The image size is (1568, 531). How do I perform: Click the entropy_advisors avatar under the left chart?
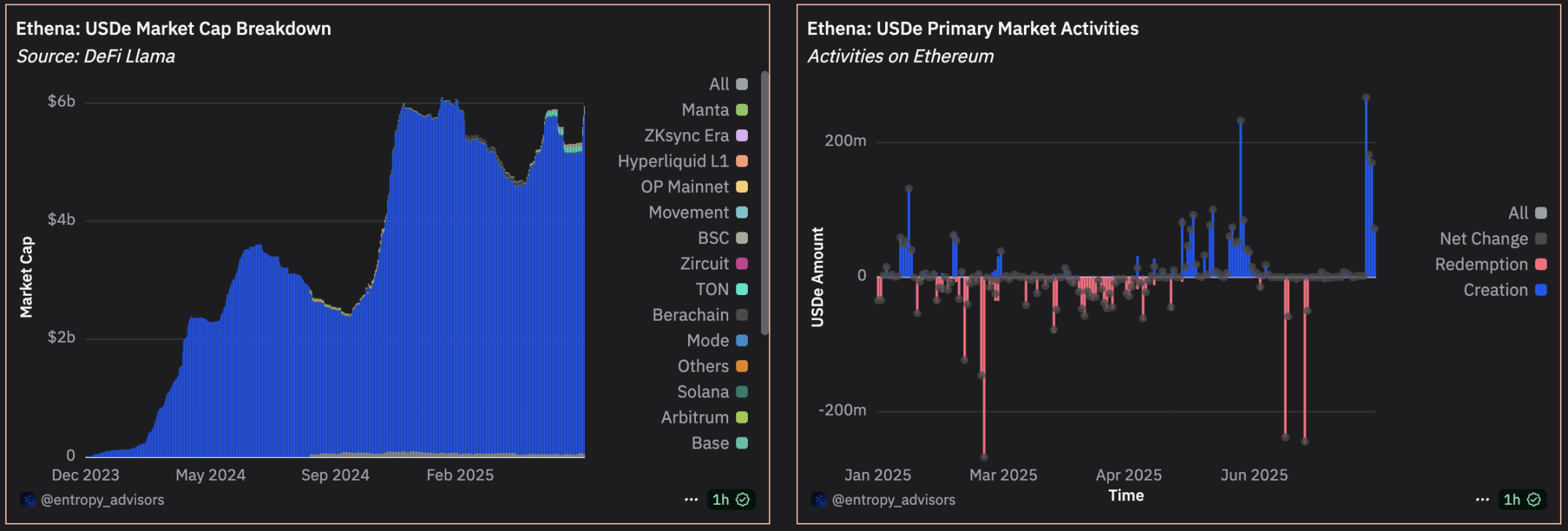coord(28,500)
